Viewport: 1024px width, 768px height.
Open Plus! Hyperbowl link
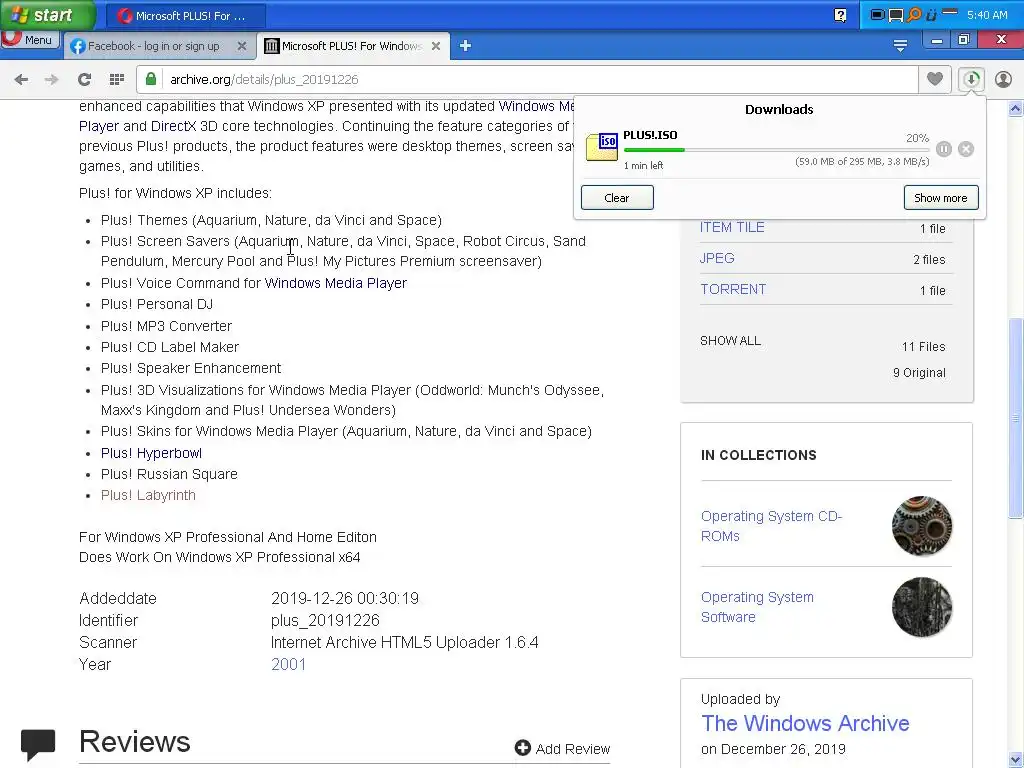coord(152,453)
